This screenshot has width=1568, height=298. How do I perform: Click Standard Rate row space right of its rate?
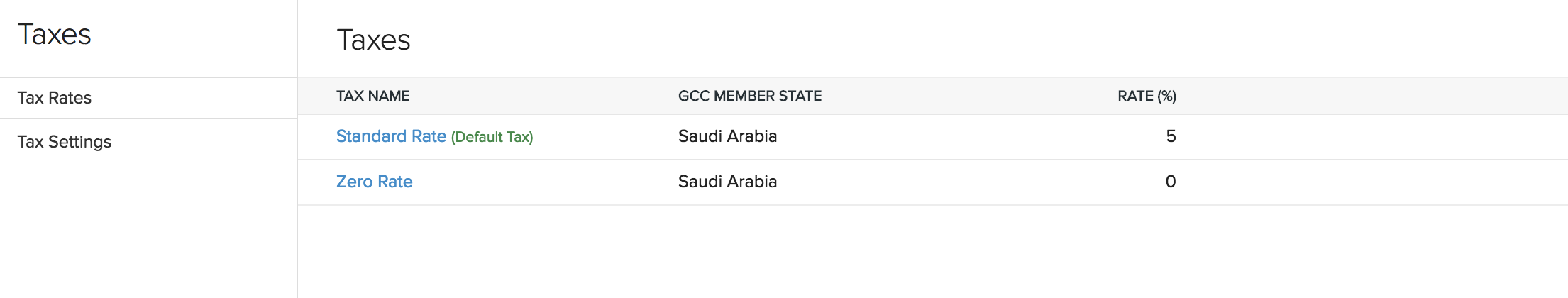1369,136
